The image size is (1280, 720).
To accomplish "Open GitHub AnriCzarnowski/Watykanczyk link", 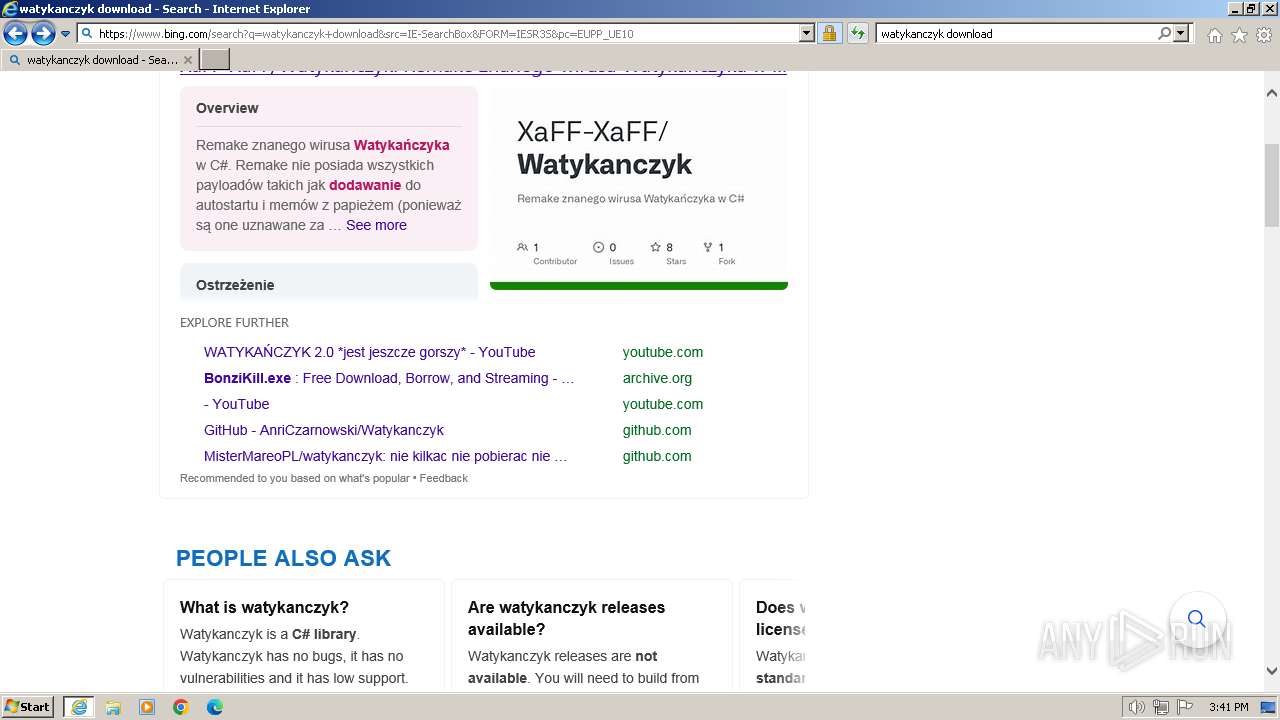I will [324, 430].
